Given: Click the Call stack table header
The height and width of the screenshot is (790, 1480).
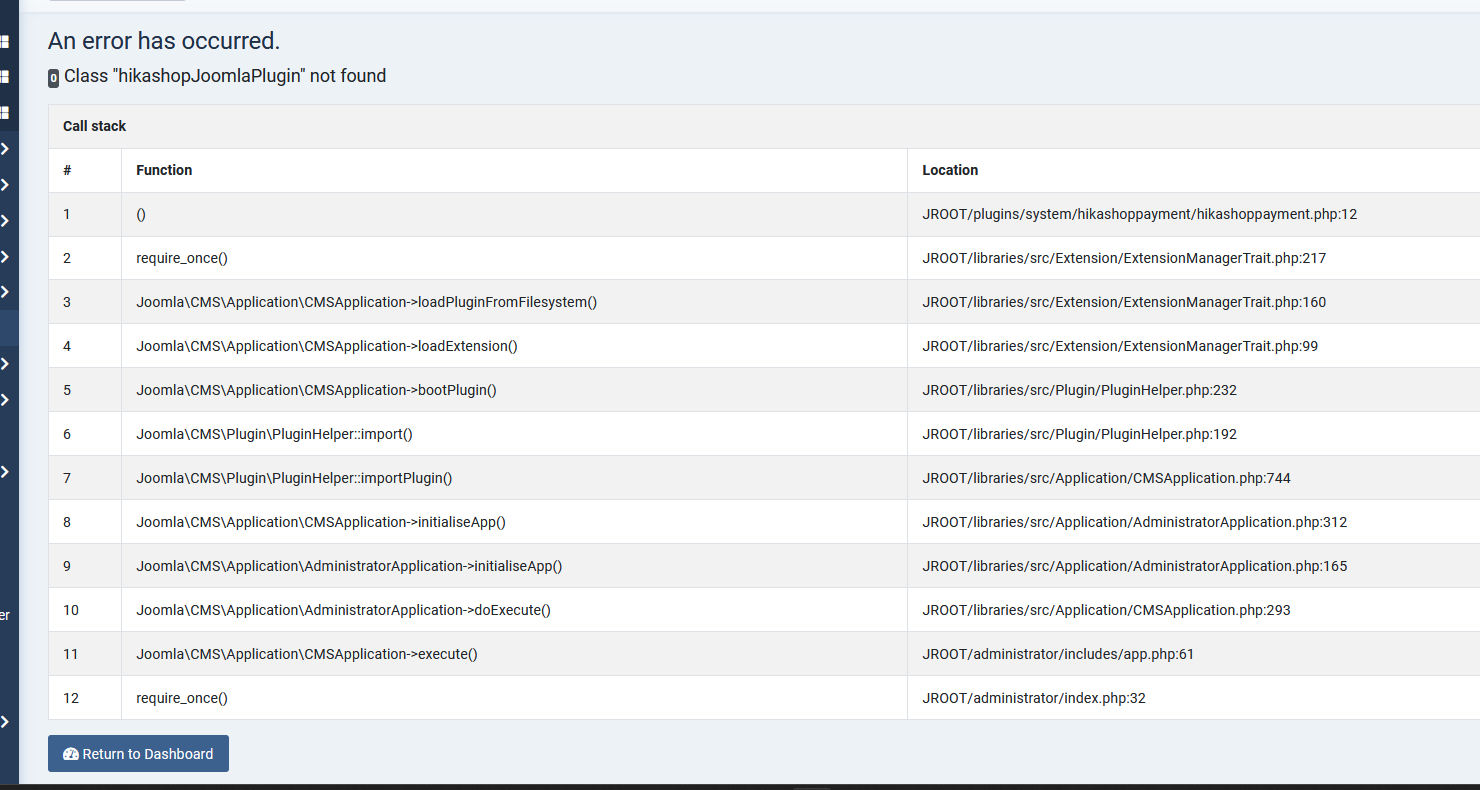Looking at the screenshot, I should pos(95,126).
